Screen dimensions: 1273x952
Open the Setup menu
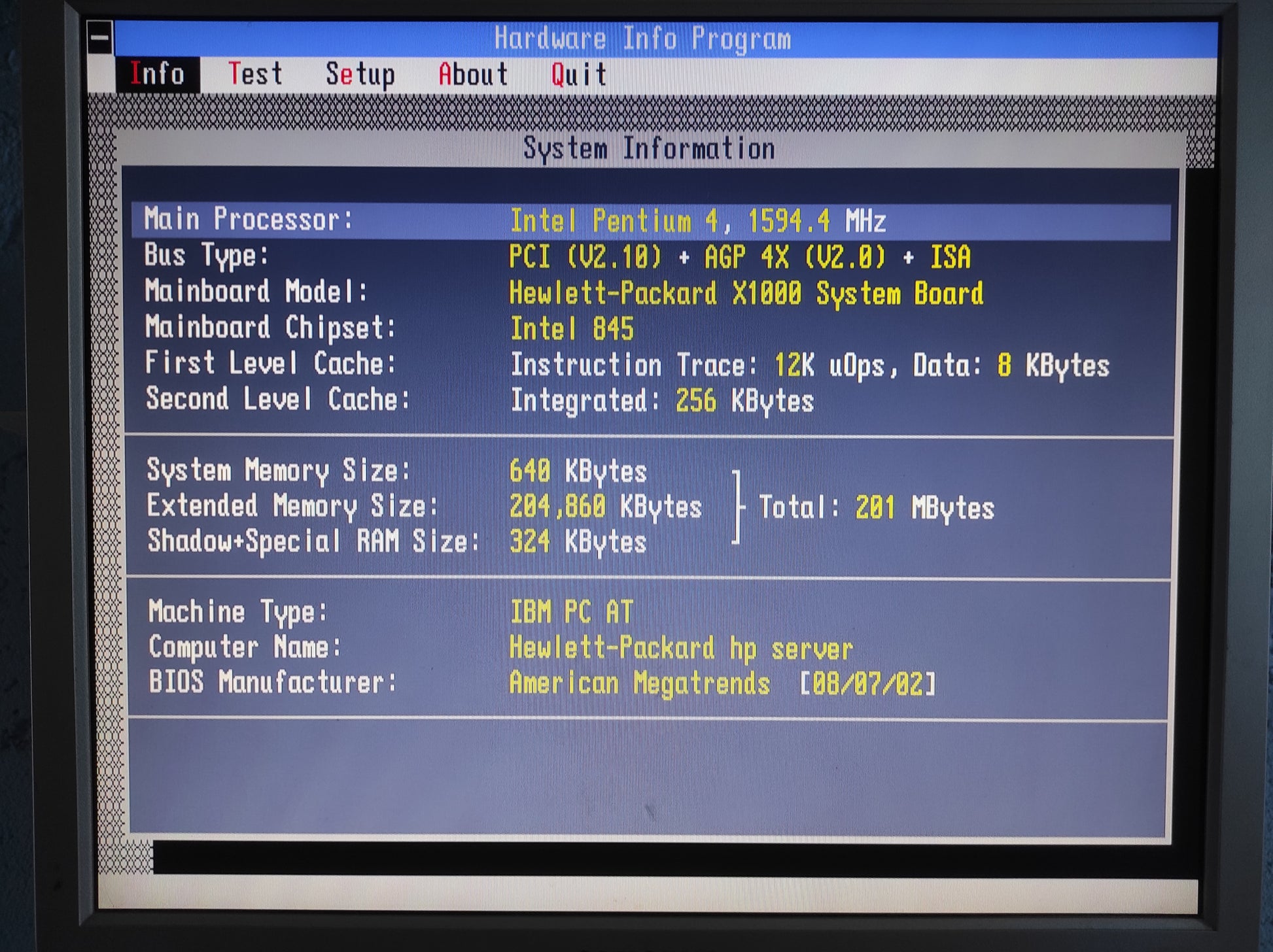[x=360, y=75]
